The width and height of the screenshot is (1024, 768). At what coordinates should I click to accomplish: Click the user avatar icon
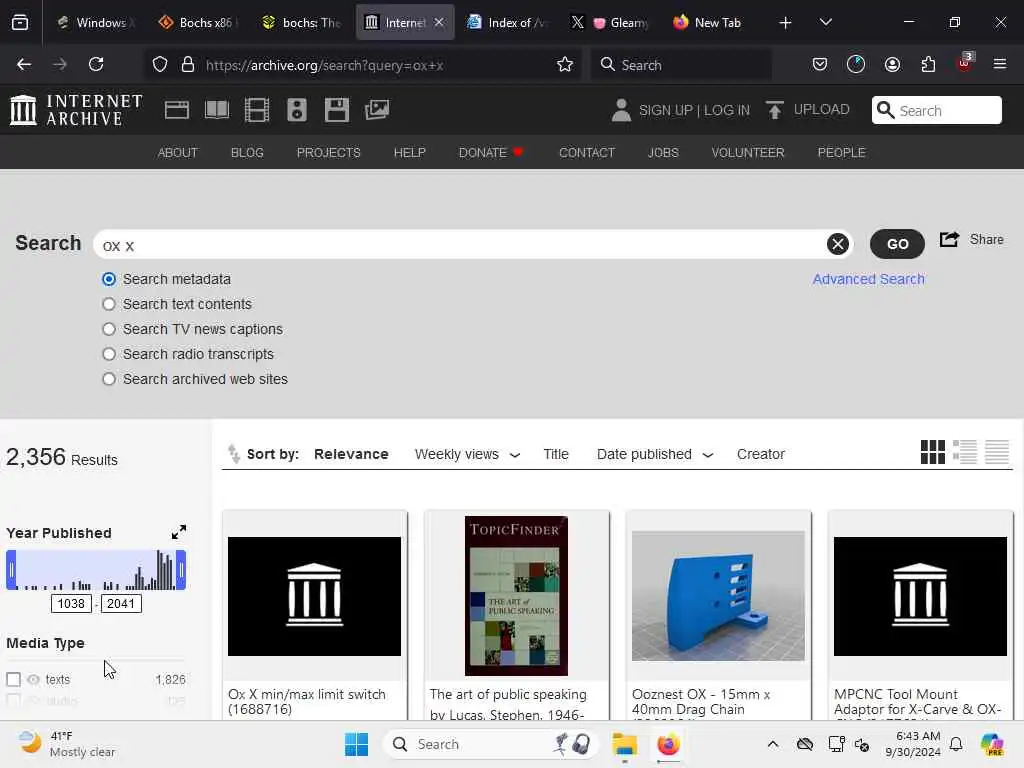(x=621, y=110)
